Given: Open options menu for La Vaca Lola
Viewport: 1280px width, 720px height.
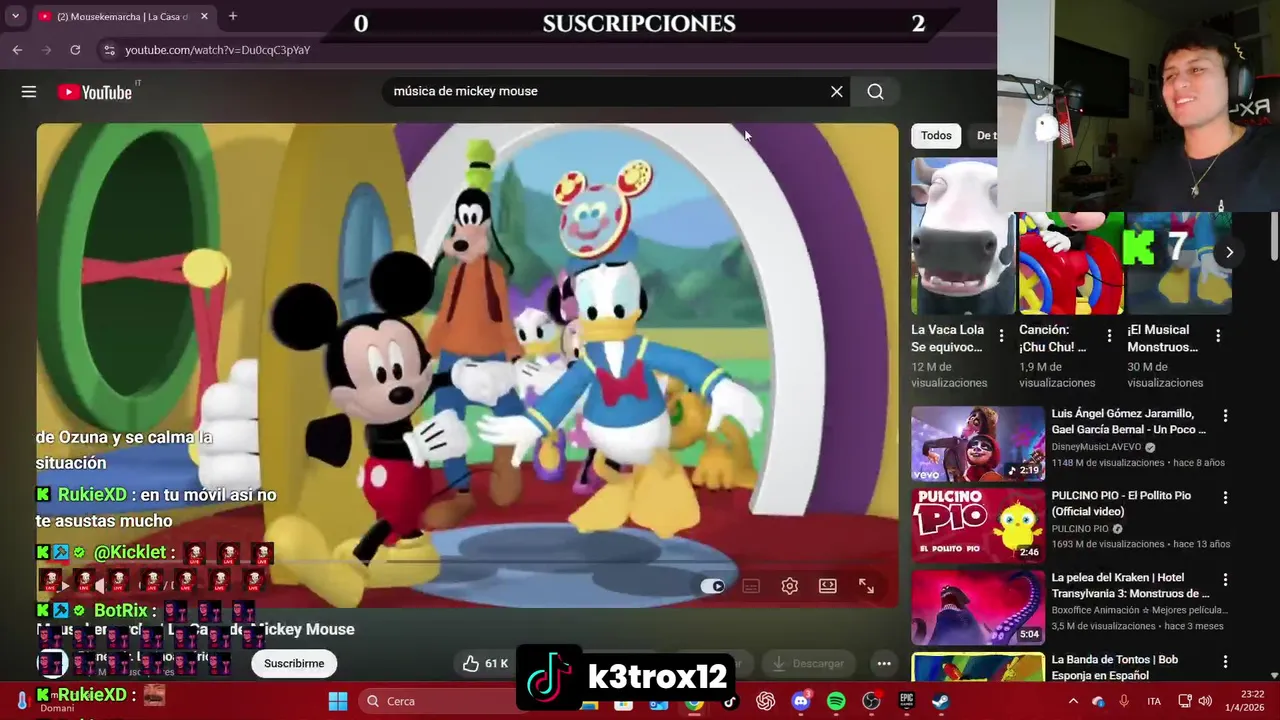Looking at the screenshot, I should tap(1001, 336).
